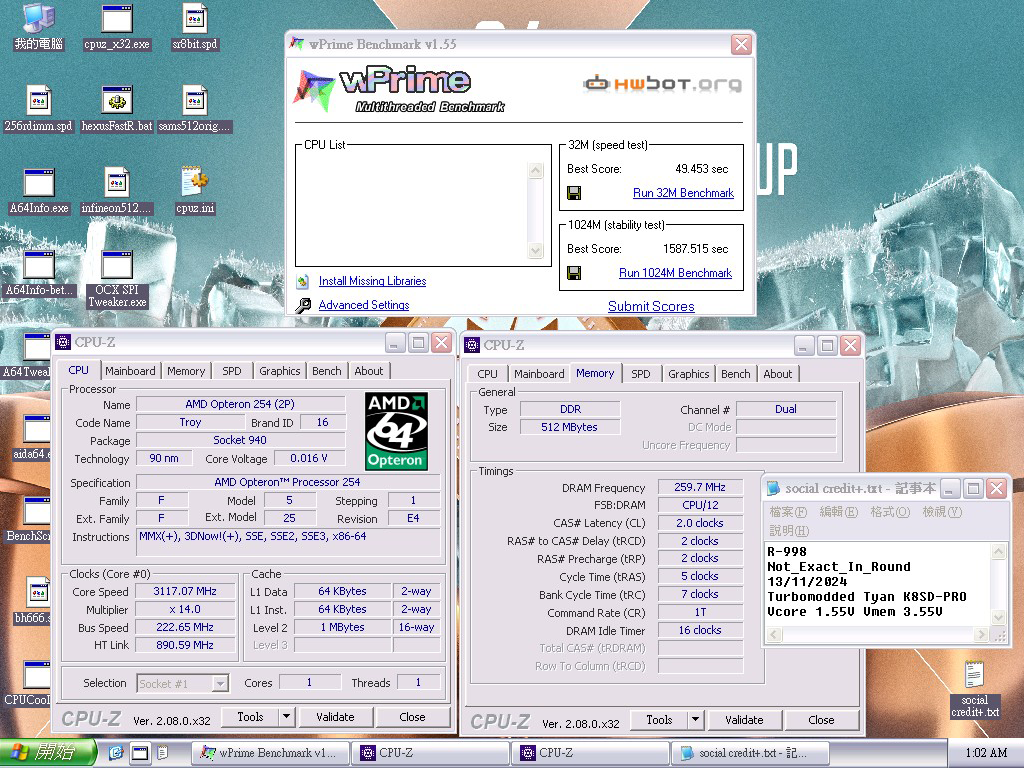This screenshot has width=1024, height=768.
Task: Click save icon under 1024M Best Score
Action: pos(574,273)
